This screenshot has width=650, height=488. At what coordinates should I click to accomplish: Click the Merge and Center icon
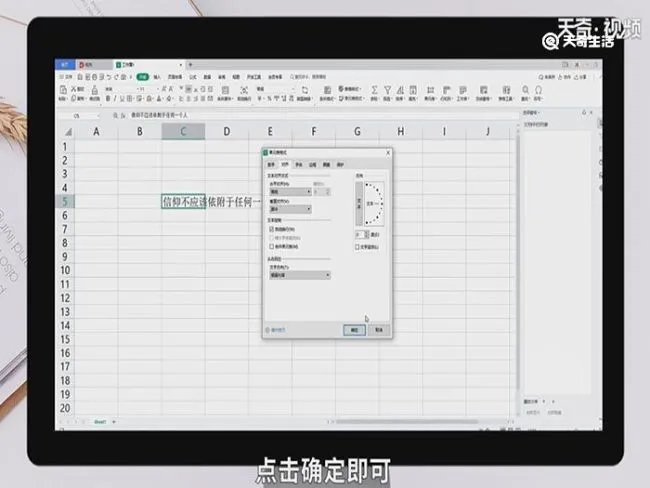(225, 90)
